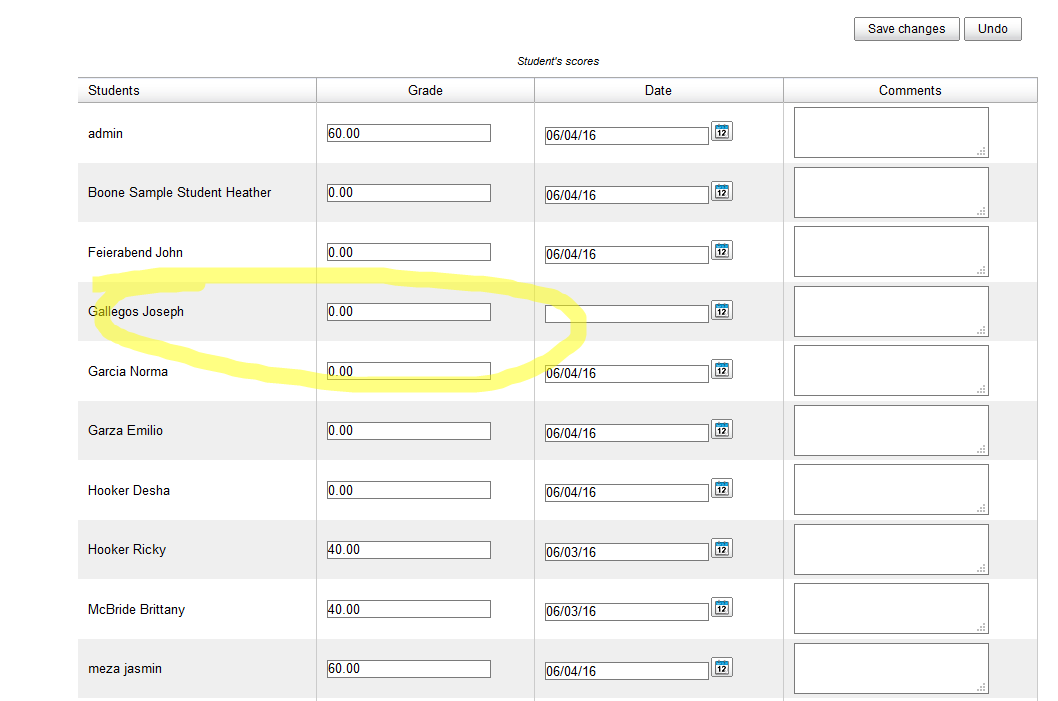Image resolution: width=1058 pixels, height=701 pixels.
Task: Click calendar icon next to Garcia Norma's date
Action: tap(722, 369)
